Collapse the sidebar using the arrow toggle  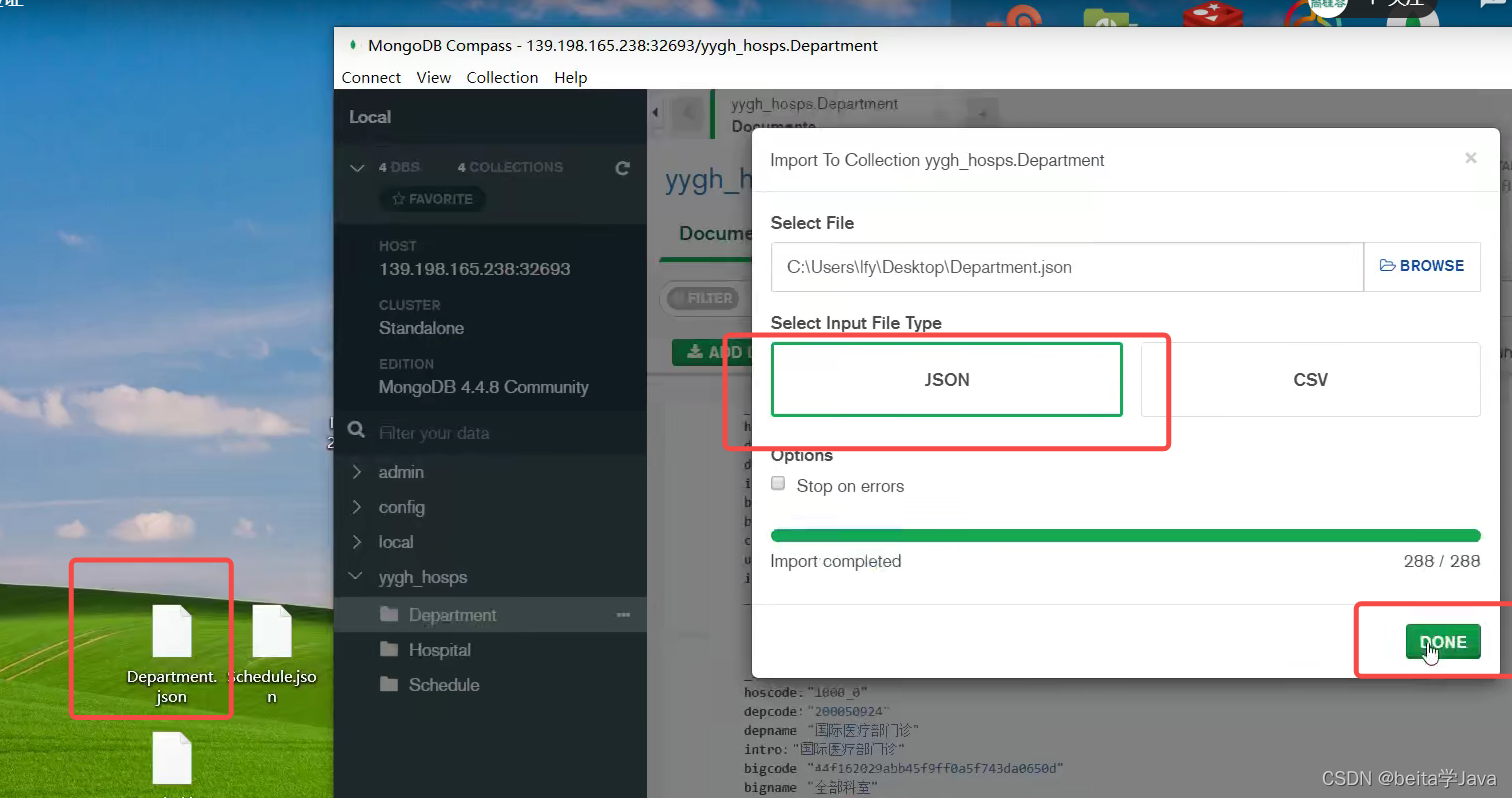pos(655,113)
